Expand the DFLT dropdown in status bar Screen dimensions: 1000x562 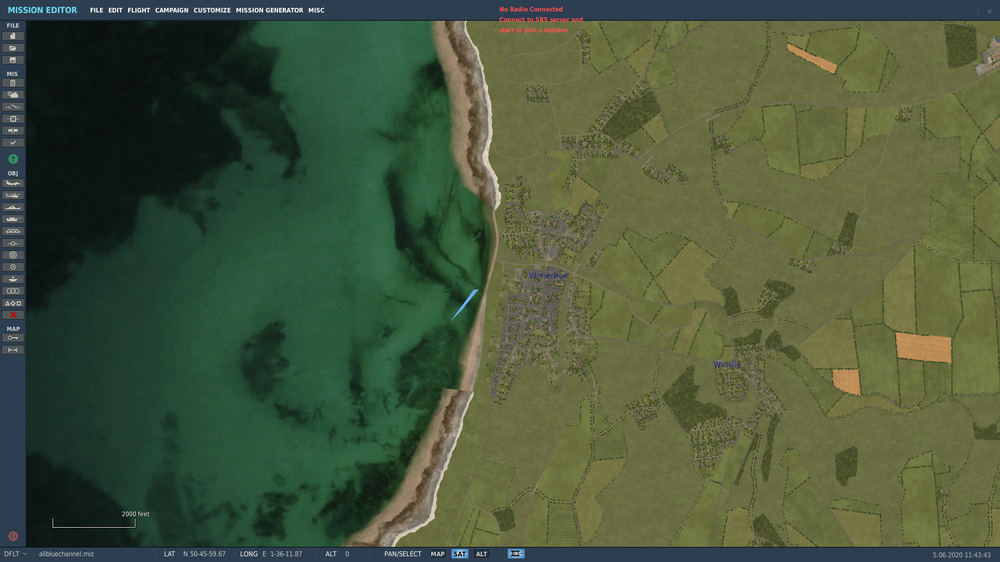pyautogui.click(x=15, y=554)
